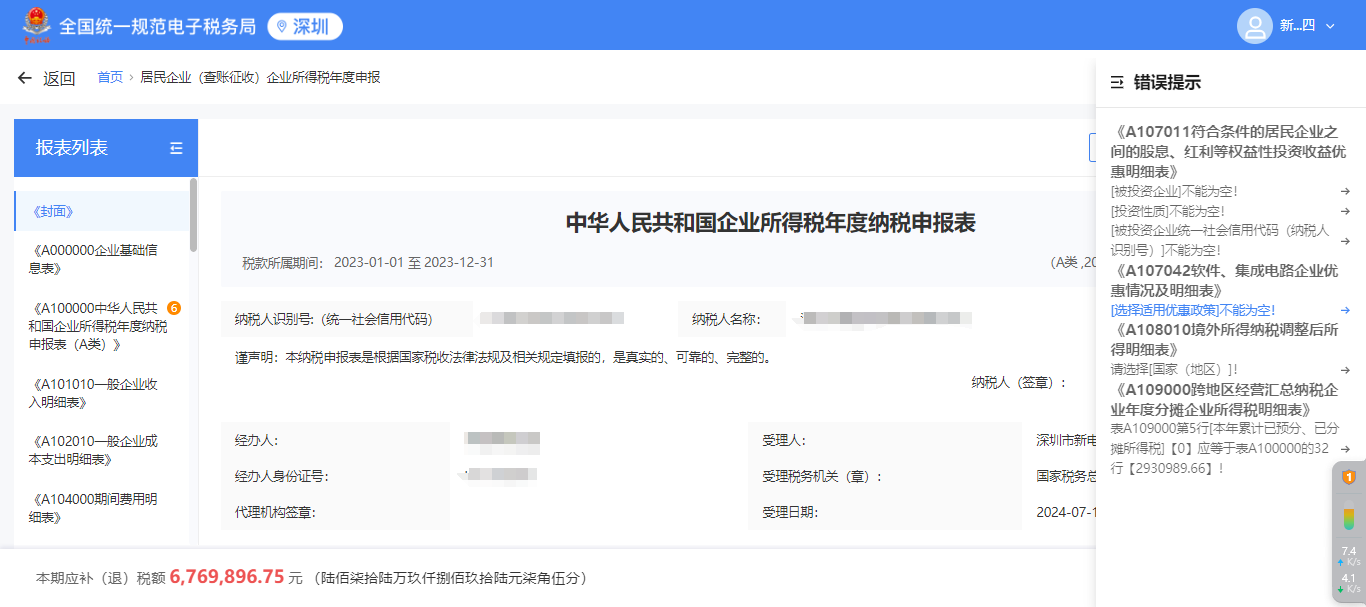This screenshot has width=1366, height=607.
Task: Go back with the 返回 link
Action: [59, 78]
